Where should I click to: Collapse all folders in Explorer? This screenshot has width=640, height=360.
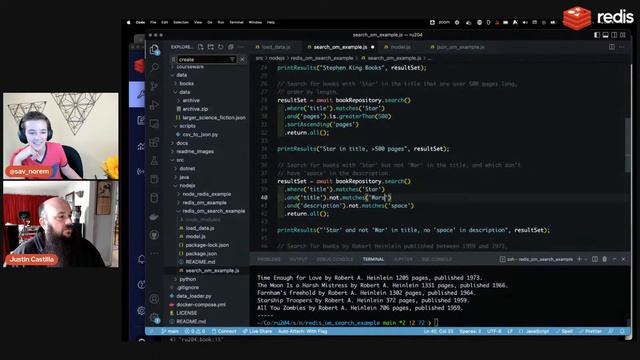tap(231, 47)
